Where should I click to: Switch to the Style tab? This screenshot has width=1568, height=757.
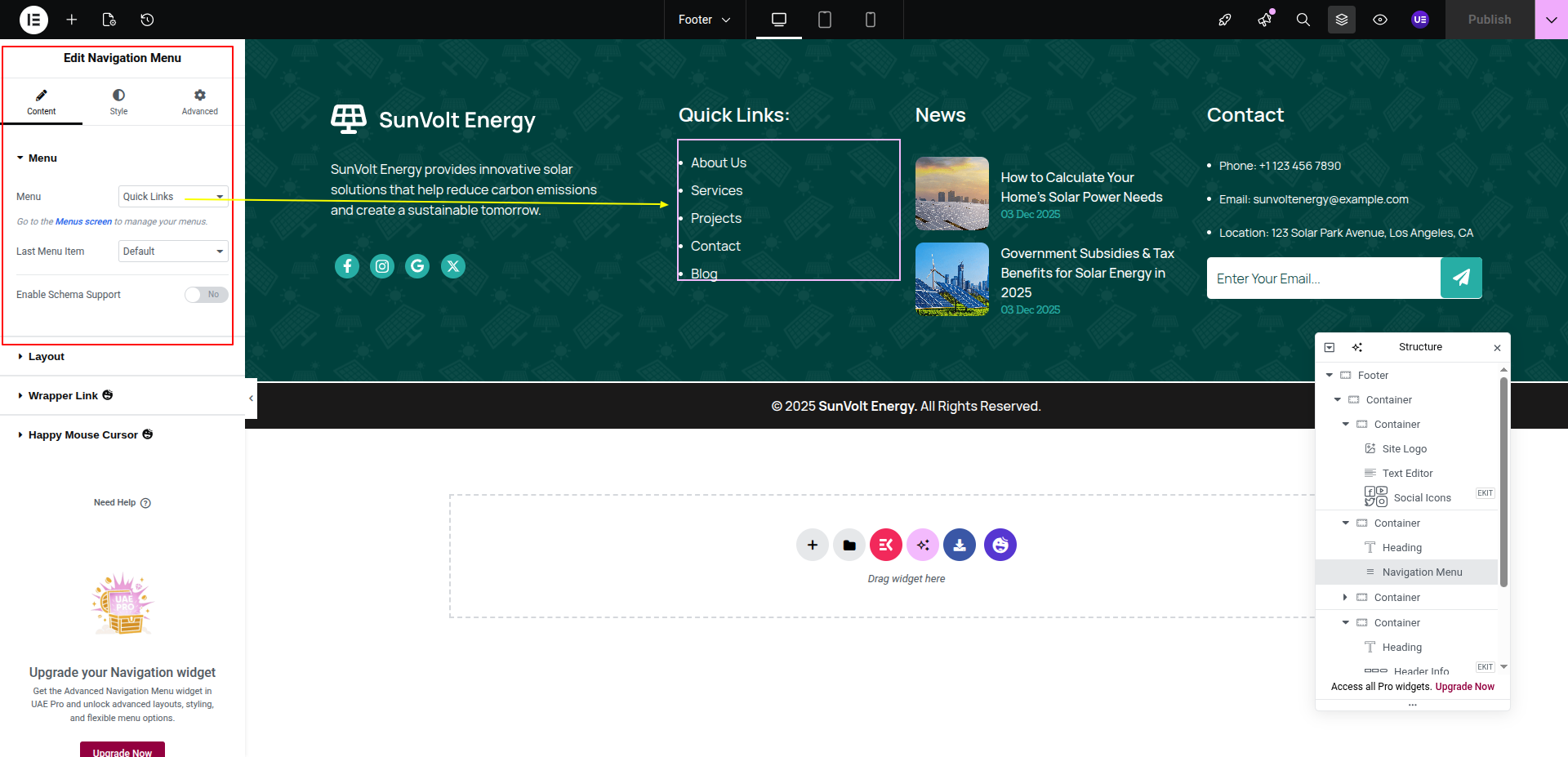pos(119,102)
